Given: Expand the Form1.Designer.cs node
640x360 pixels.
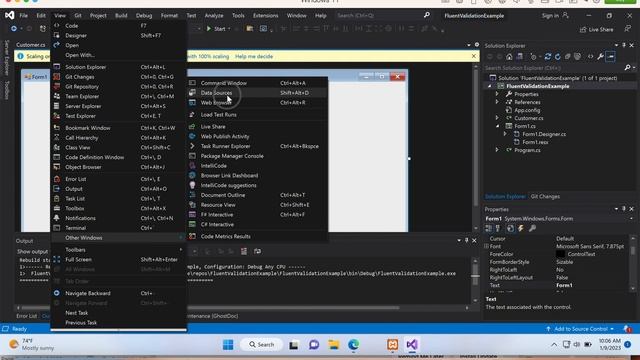Looking at the screenshot, I should 505,134.
